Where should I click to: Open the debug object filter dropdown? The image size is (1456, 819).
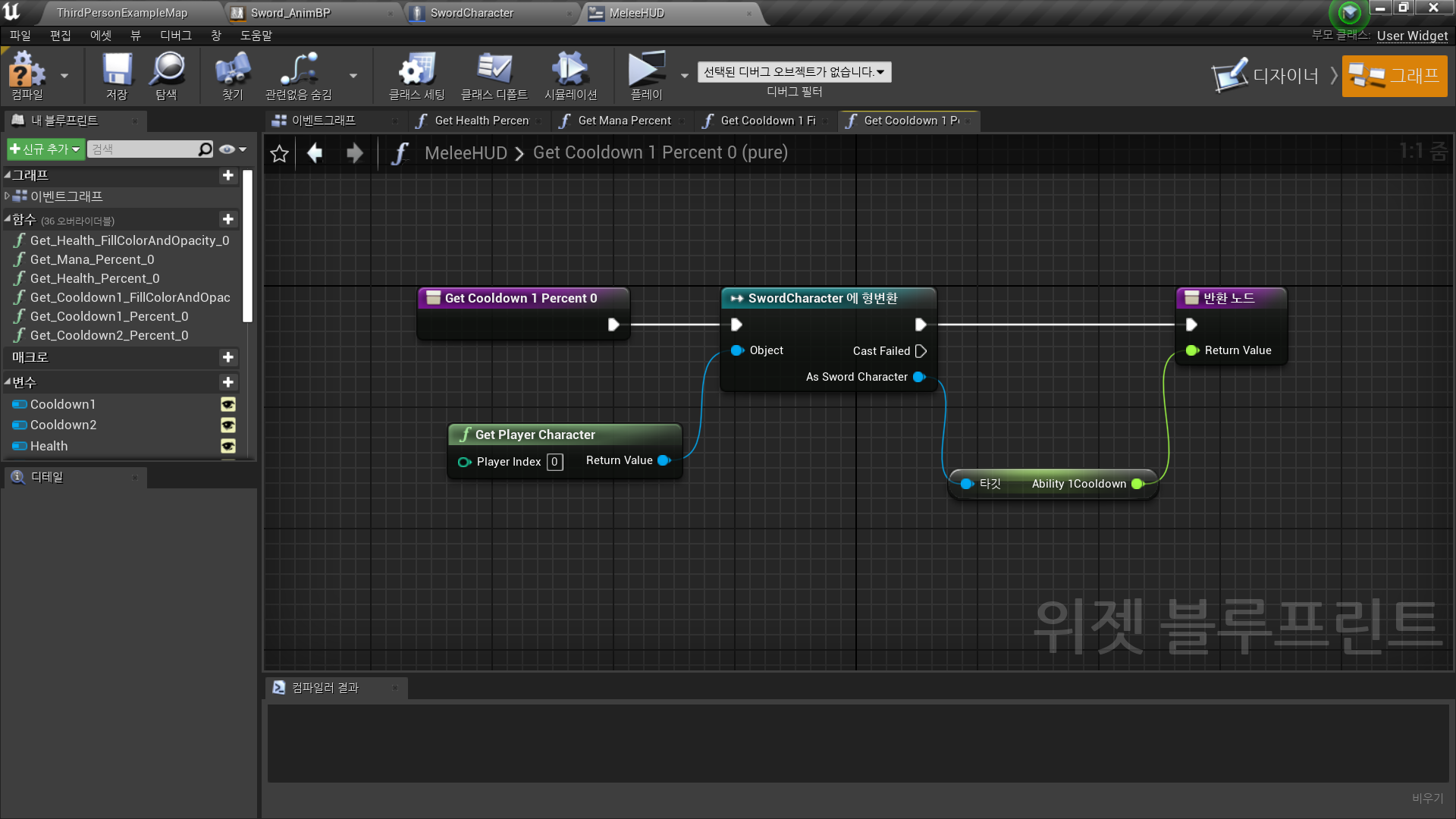(x=794, y=72)
